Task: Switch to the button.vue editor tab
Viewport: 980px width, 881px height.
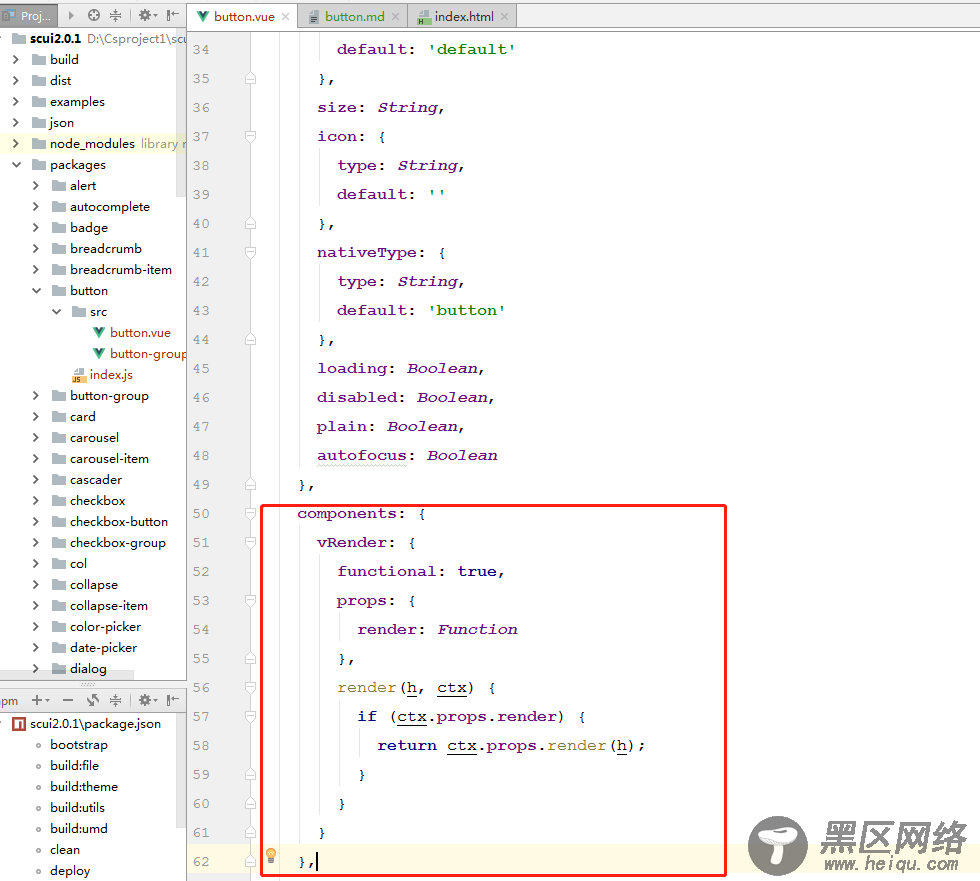Action: point(244,17)
